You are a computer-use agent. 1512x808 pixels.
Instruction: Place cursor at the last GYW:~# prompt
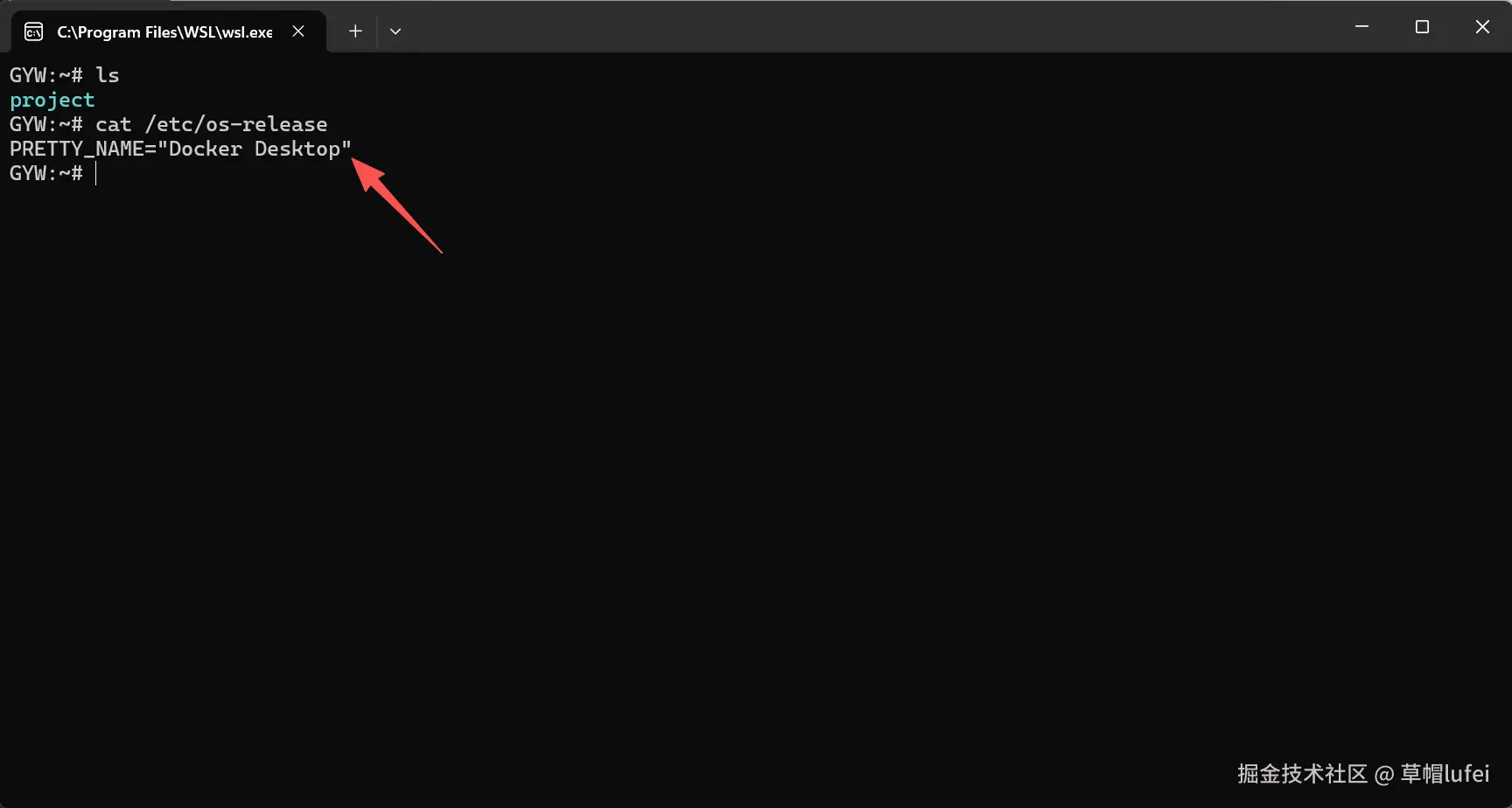tap(46, 173)
